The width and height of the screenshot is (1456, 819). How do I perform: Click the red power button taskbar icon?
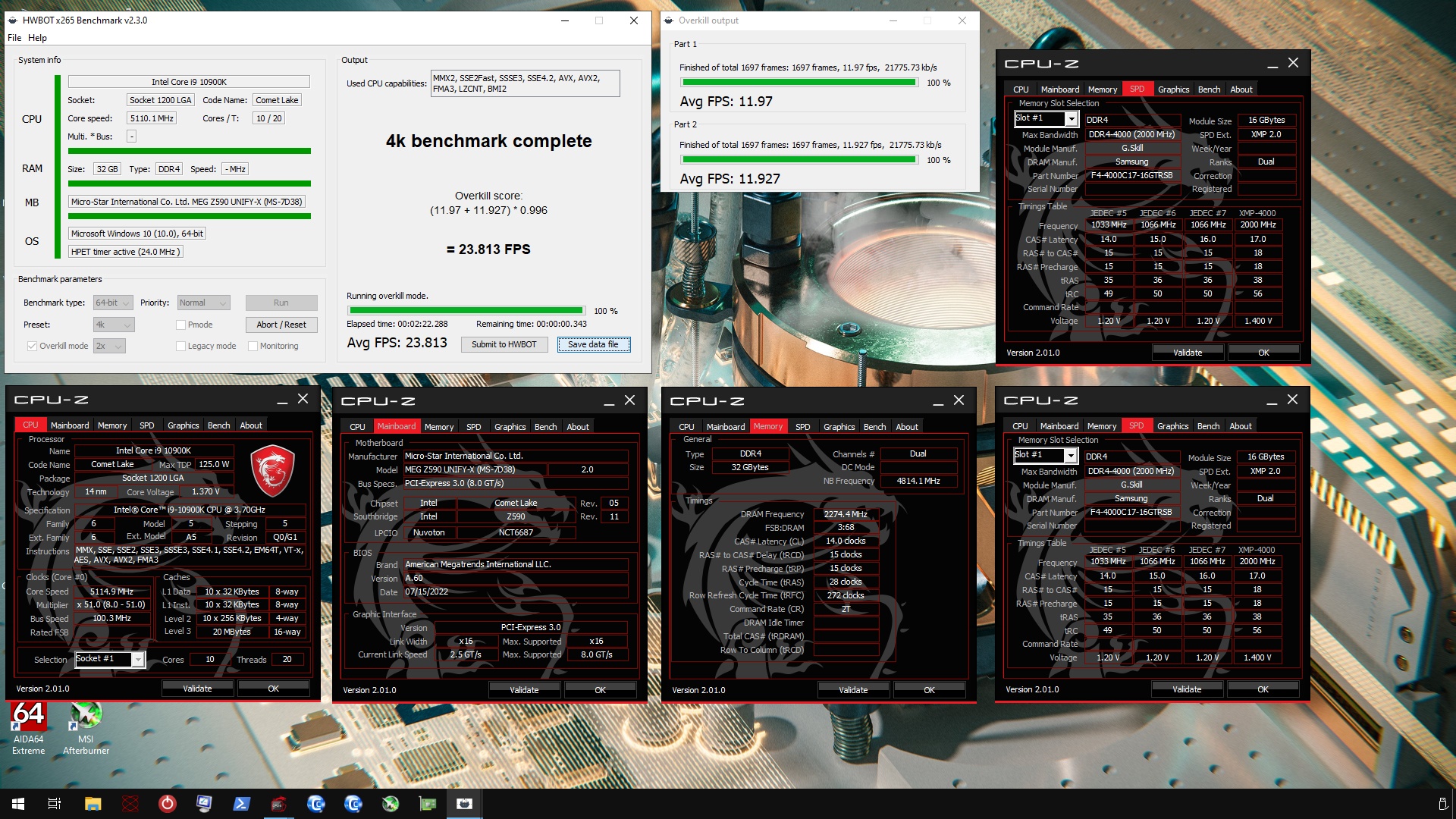[168, 804]
